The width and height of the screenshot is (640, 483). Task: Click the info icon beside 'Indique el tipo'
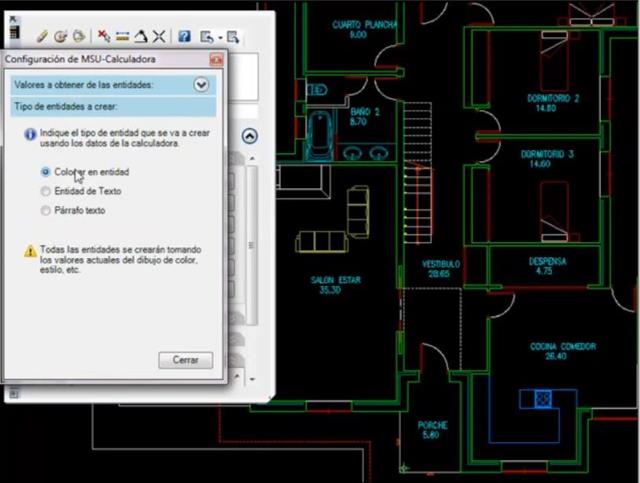[30, 134]
